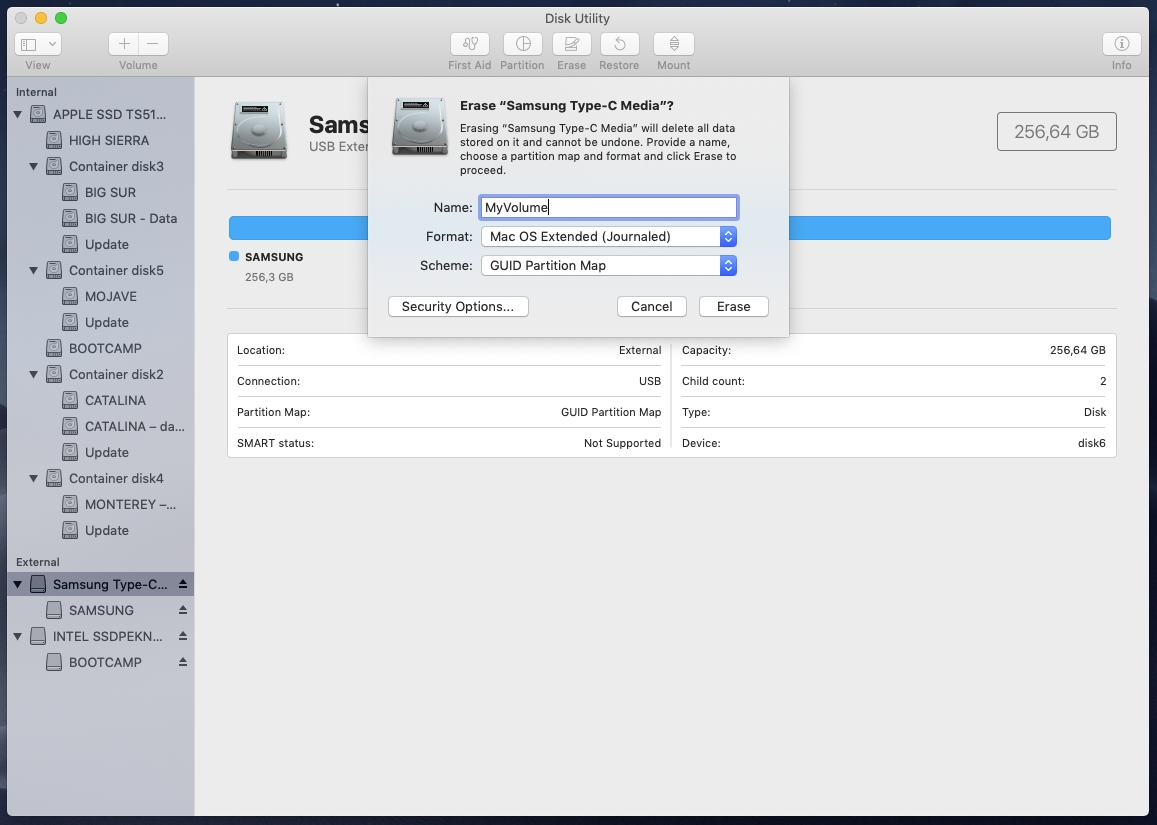Select the MONTEREY volume
Viewport: 1157px width, 825px height.
(101, 504)
